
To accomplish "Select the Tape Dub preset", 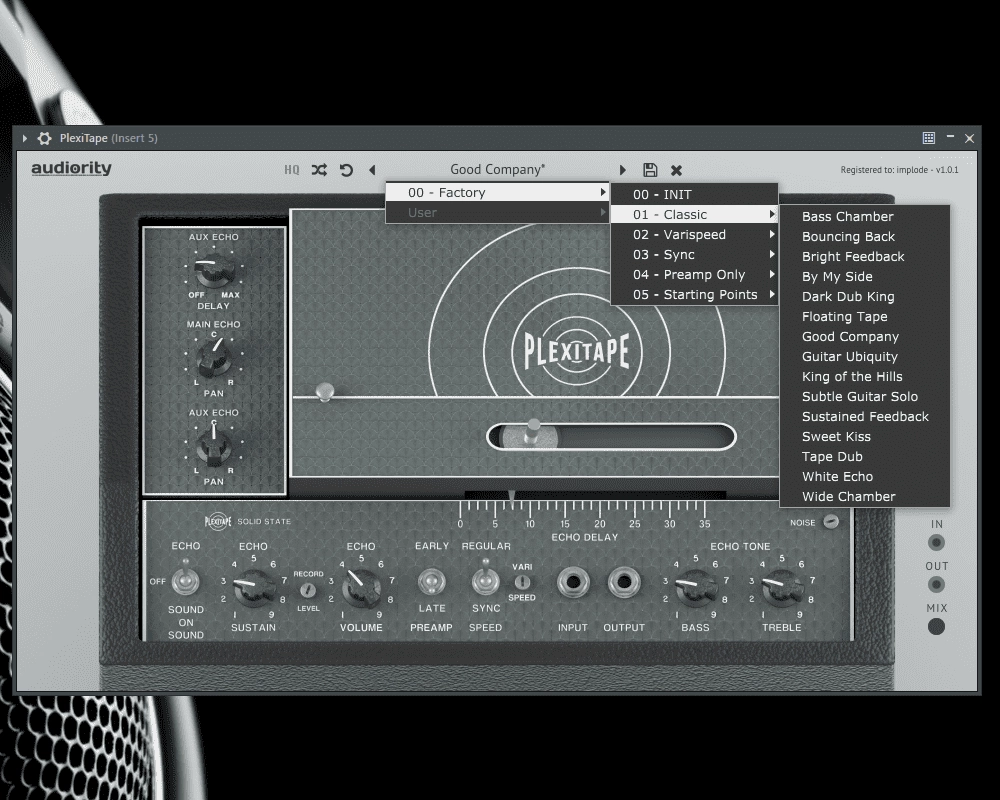I will coord(865,456).
